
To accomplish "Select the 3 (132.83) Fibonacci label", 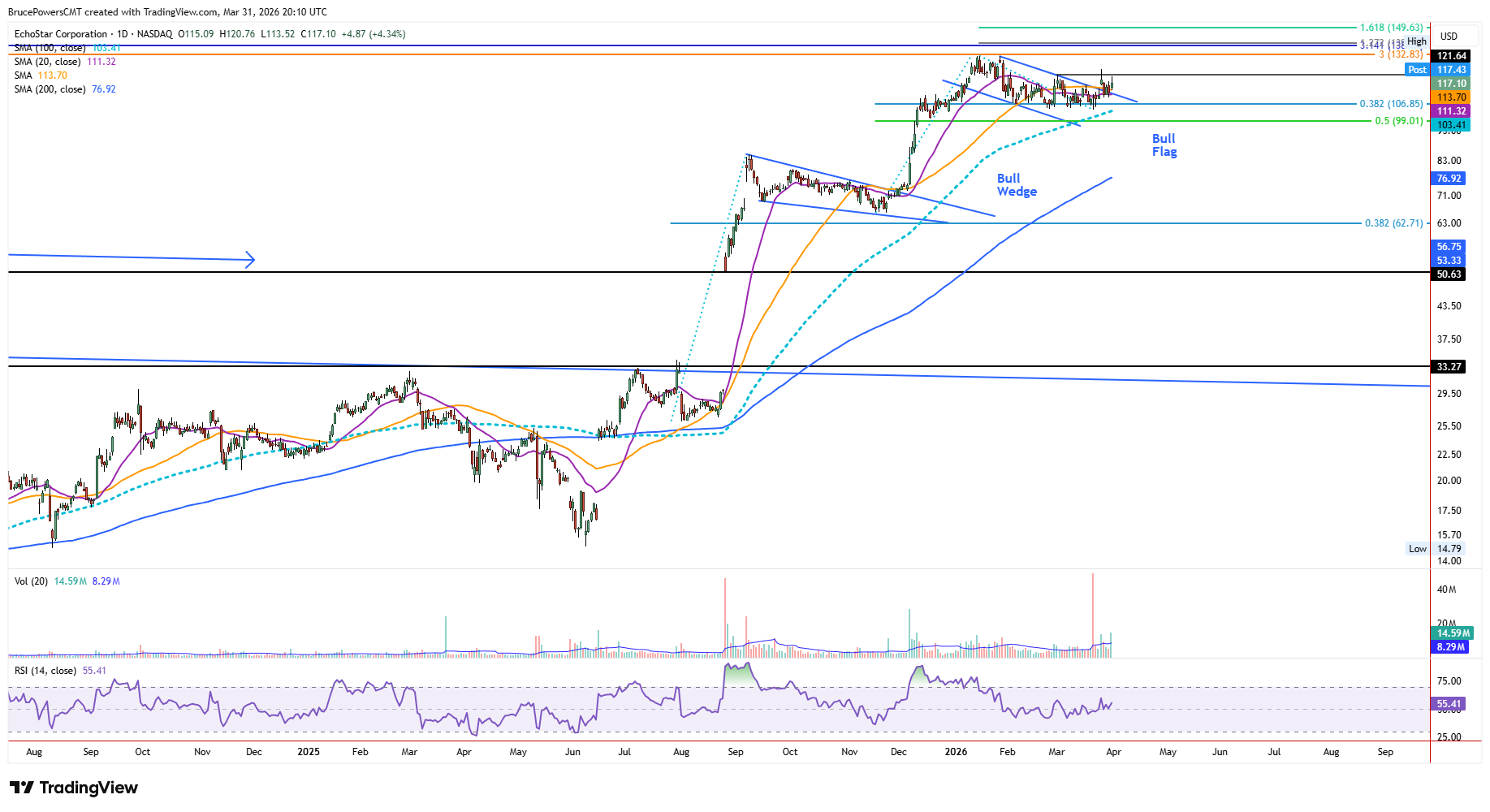I will click(x=1401, y=54).
